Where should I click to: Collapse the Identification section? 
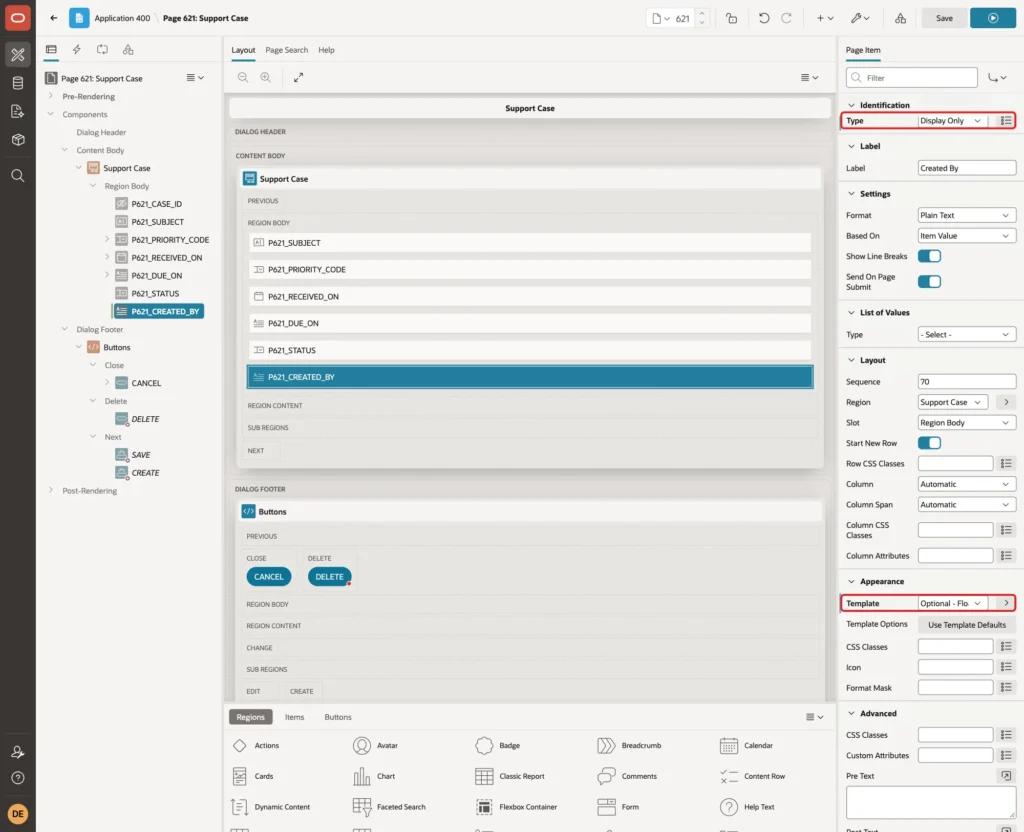pos(851,105)
